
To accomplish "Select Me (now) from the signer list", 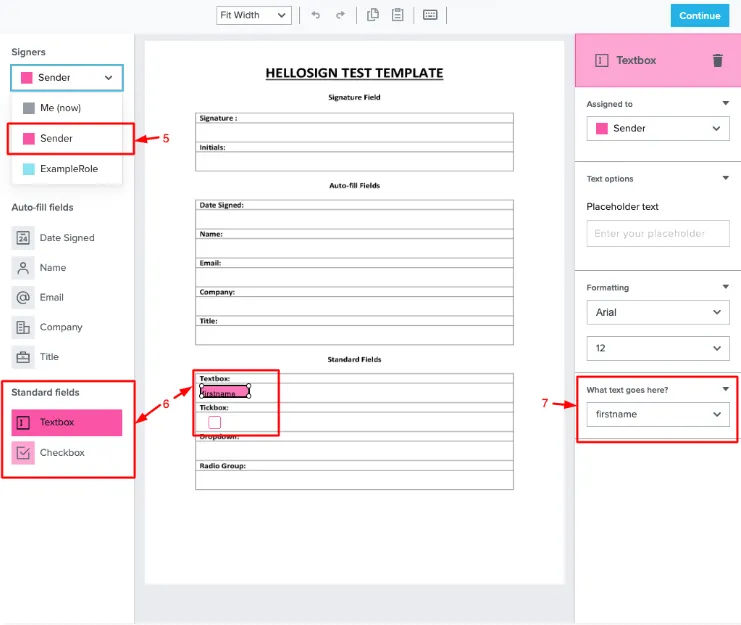I will click(x=67, y=108).
